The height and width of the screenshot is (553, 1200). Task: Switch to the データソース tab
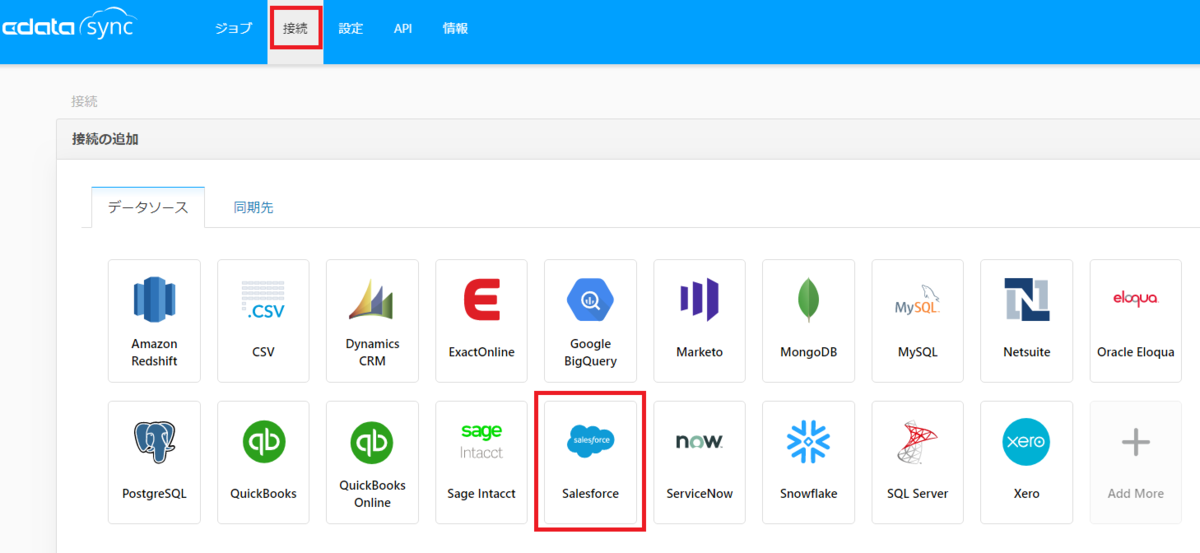148,207
